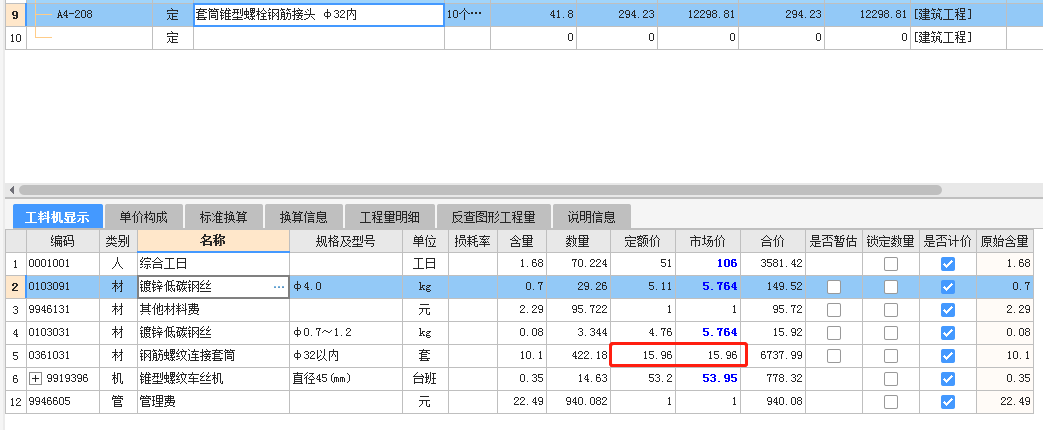Click code cell 9946605
The image size is (1043, 430).
63,402
